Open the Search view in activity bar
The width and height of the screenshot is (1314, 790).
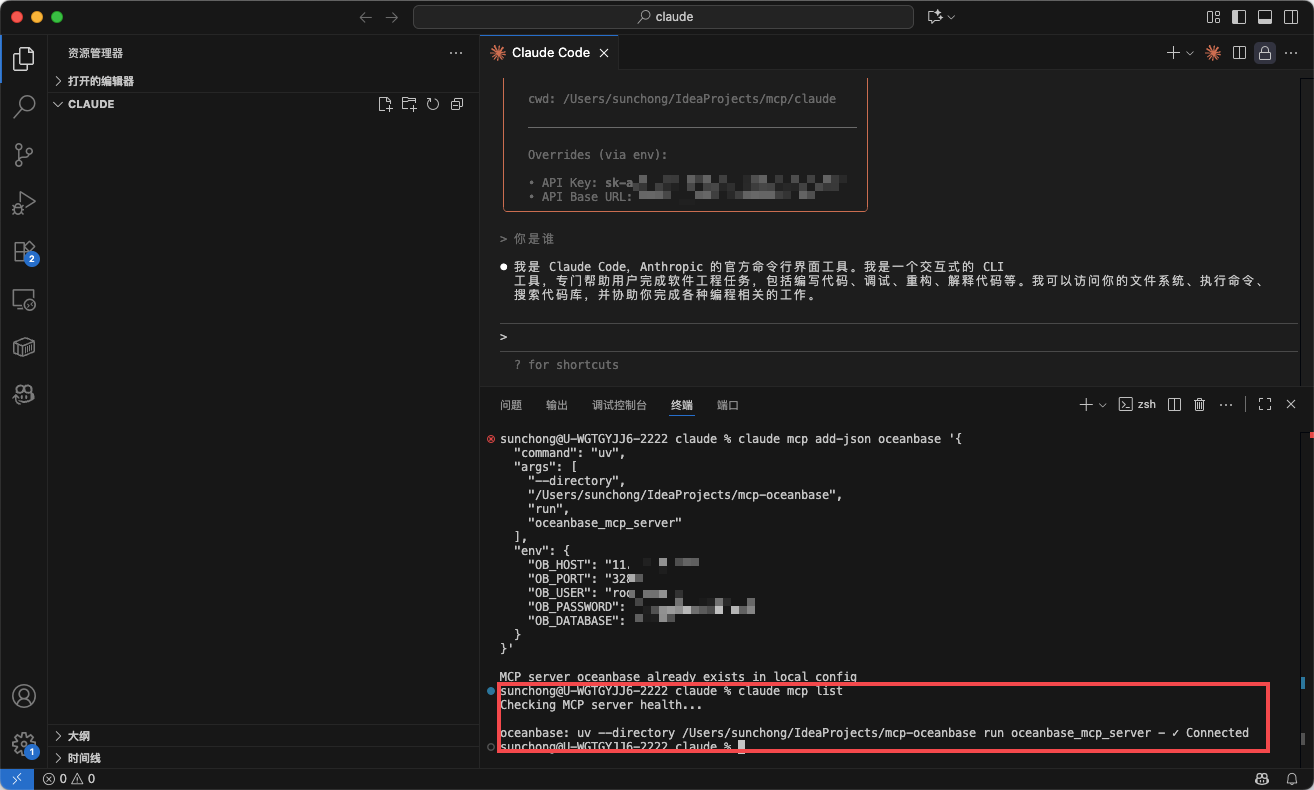pyautogui.click(x=24, y=107)
